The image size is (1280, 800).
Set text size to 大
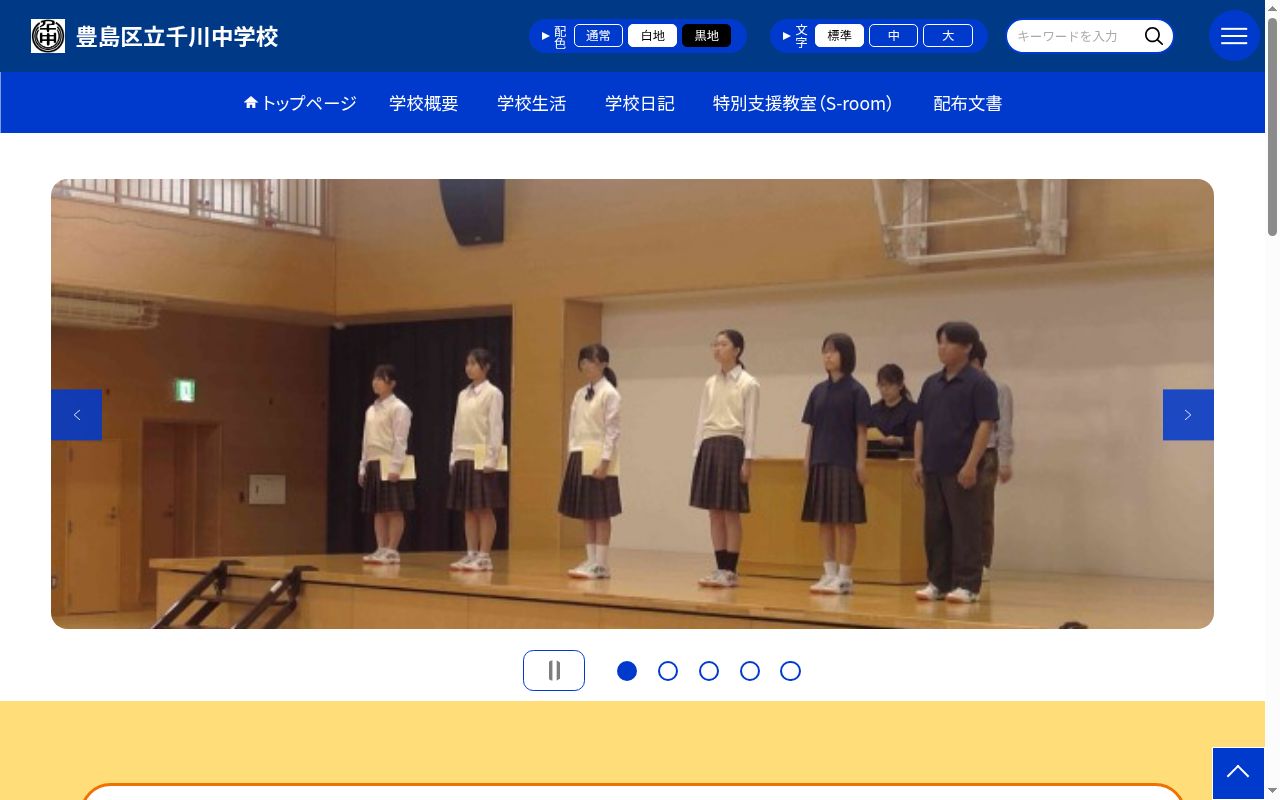[x=947, y=36]
